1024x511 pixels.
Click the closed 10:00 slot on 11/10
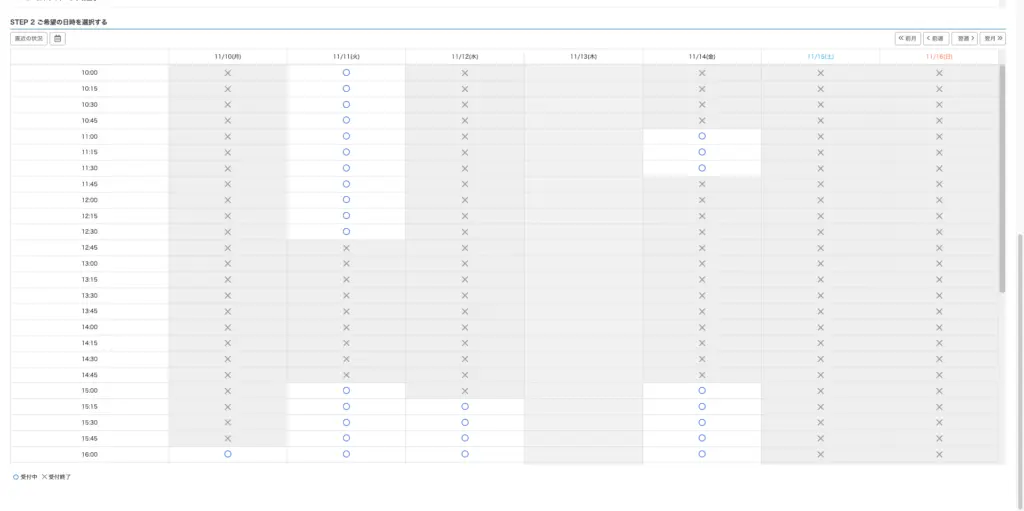point(228,73)
